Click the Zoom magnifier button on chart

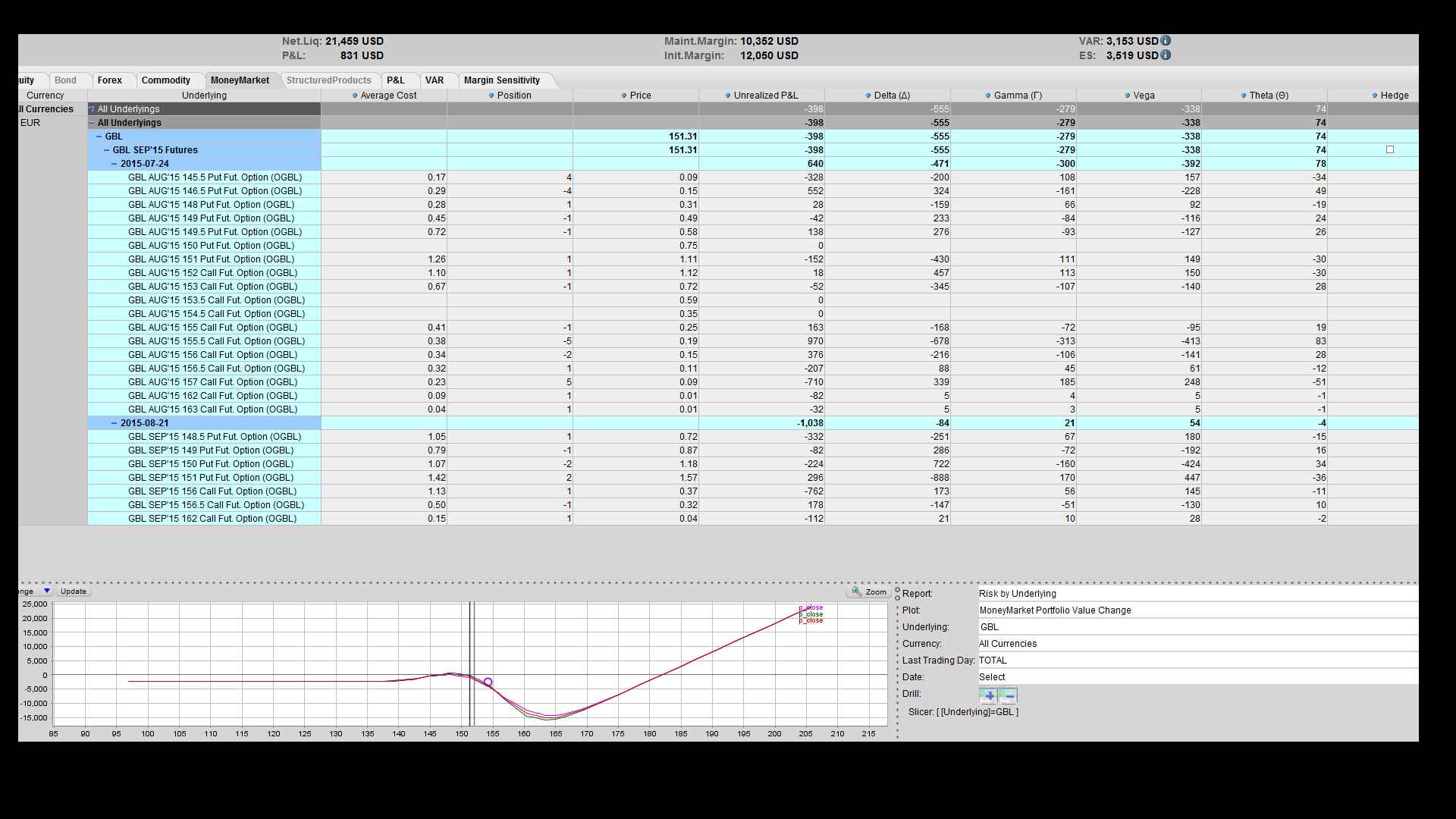point(868,591)
